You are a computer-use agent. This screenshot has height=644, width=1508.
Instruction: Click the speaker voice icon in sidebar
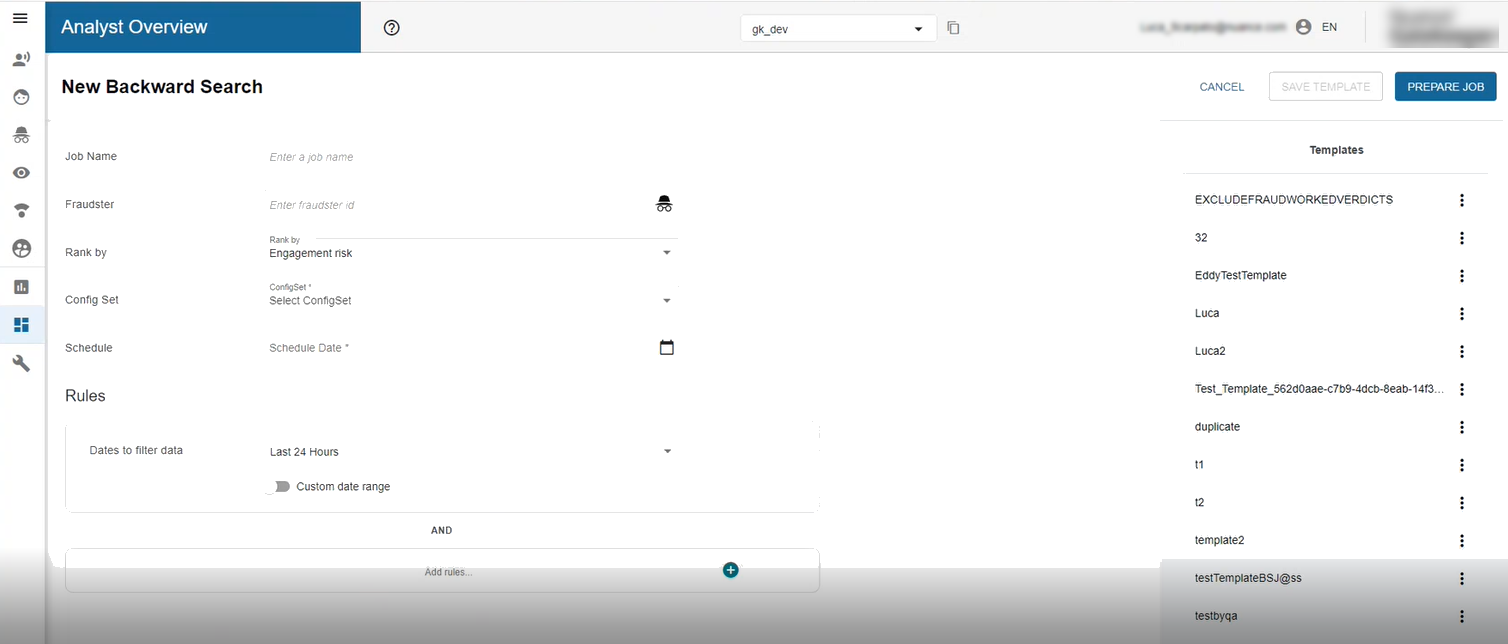21,59
